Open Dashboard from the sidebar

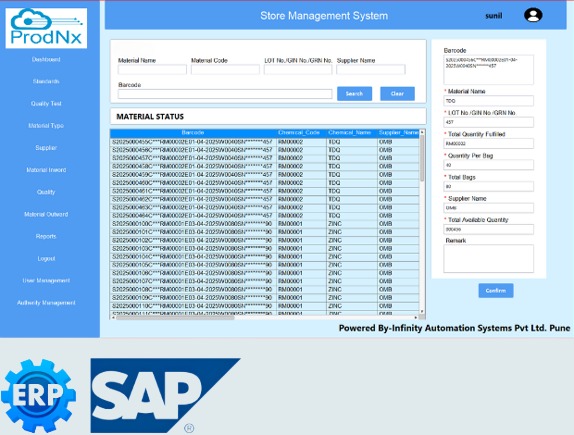coord(46,59)
